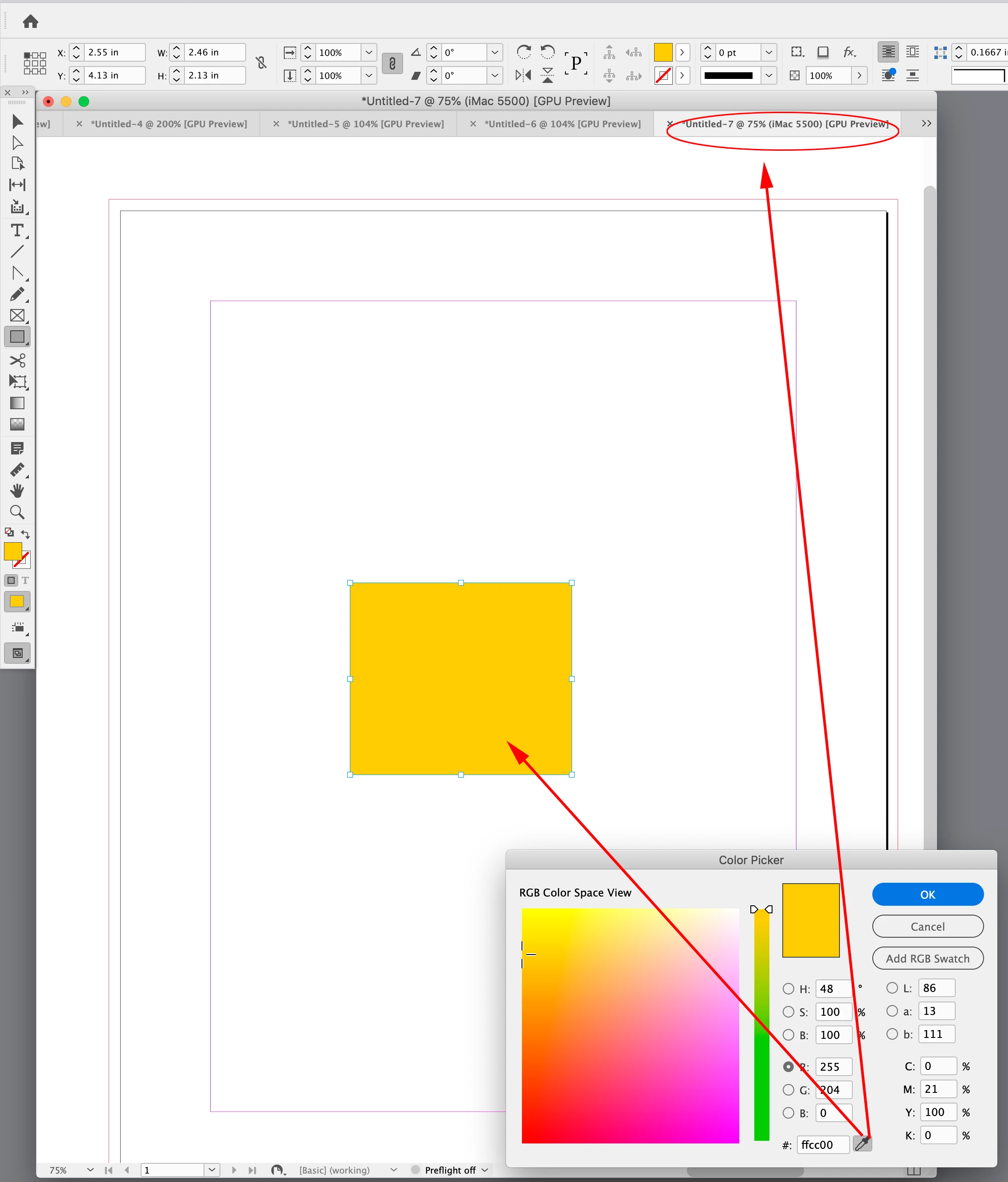Screen dimensions: 1008x1182
Task: Select the Scissors tool
Action: tap(17, 360)
